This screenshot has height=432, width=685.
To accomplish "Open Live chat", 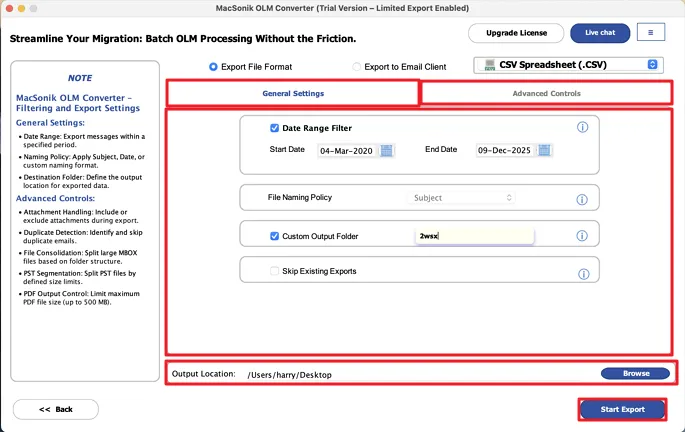I will click(600, 33).
